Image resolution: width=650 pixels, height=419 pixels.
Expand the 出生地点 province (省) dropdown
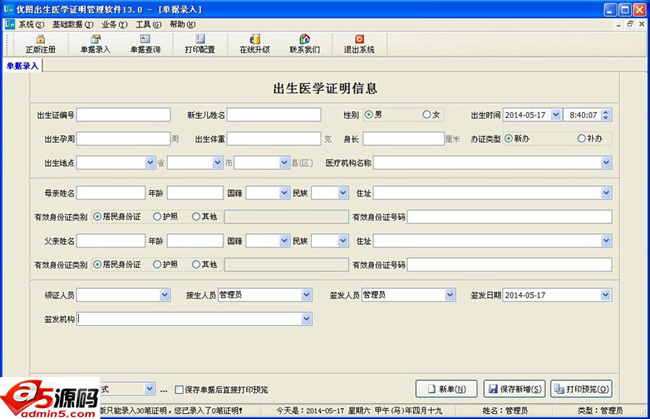pyautogui.click(x=150, y=163)
